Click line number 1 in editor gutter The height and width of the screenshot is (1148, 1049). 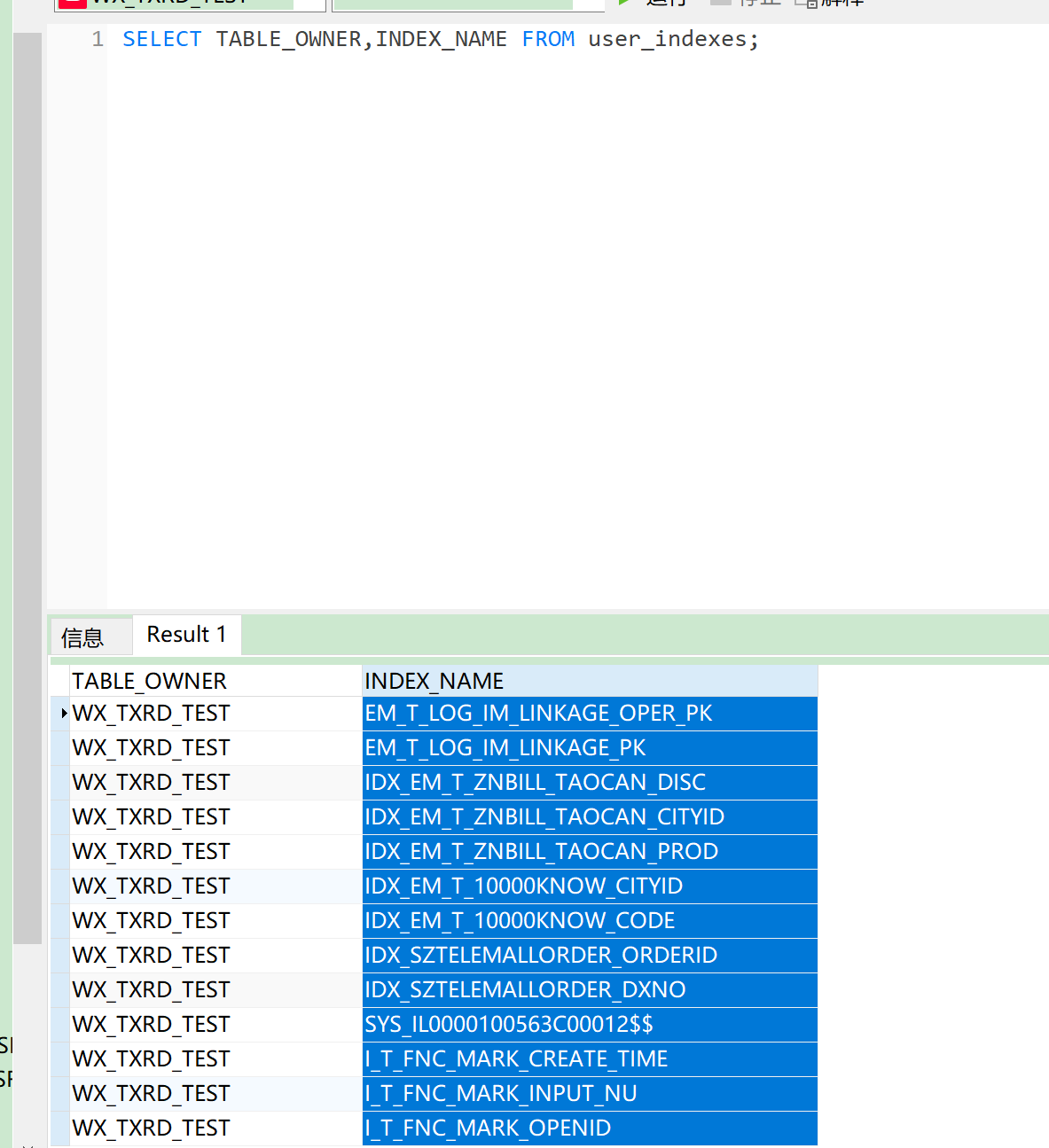[x=97, y=40]
